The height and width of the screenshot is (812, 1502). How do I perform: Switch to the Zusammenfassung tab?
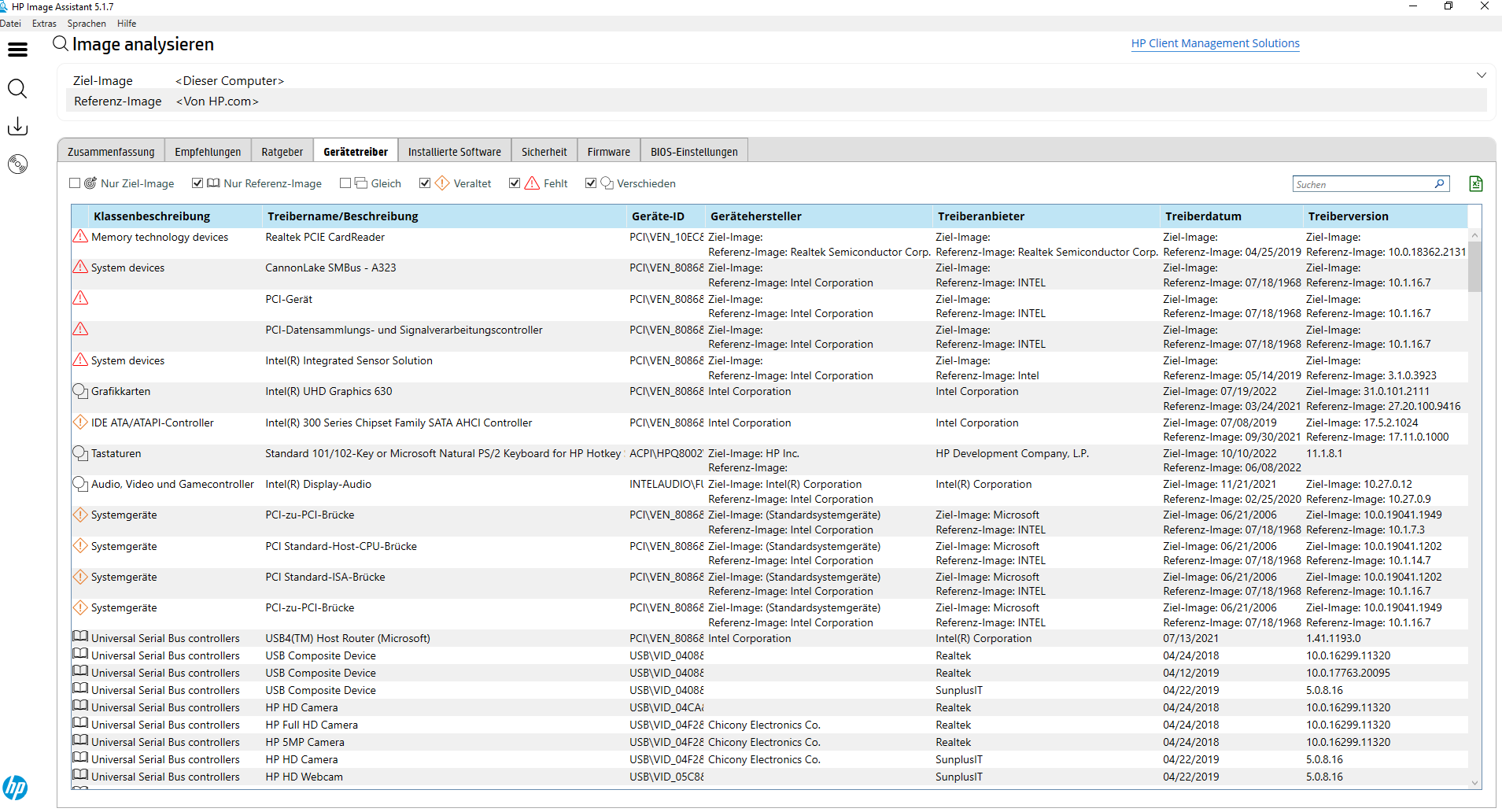click(x=111, y=151)
